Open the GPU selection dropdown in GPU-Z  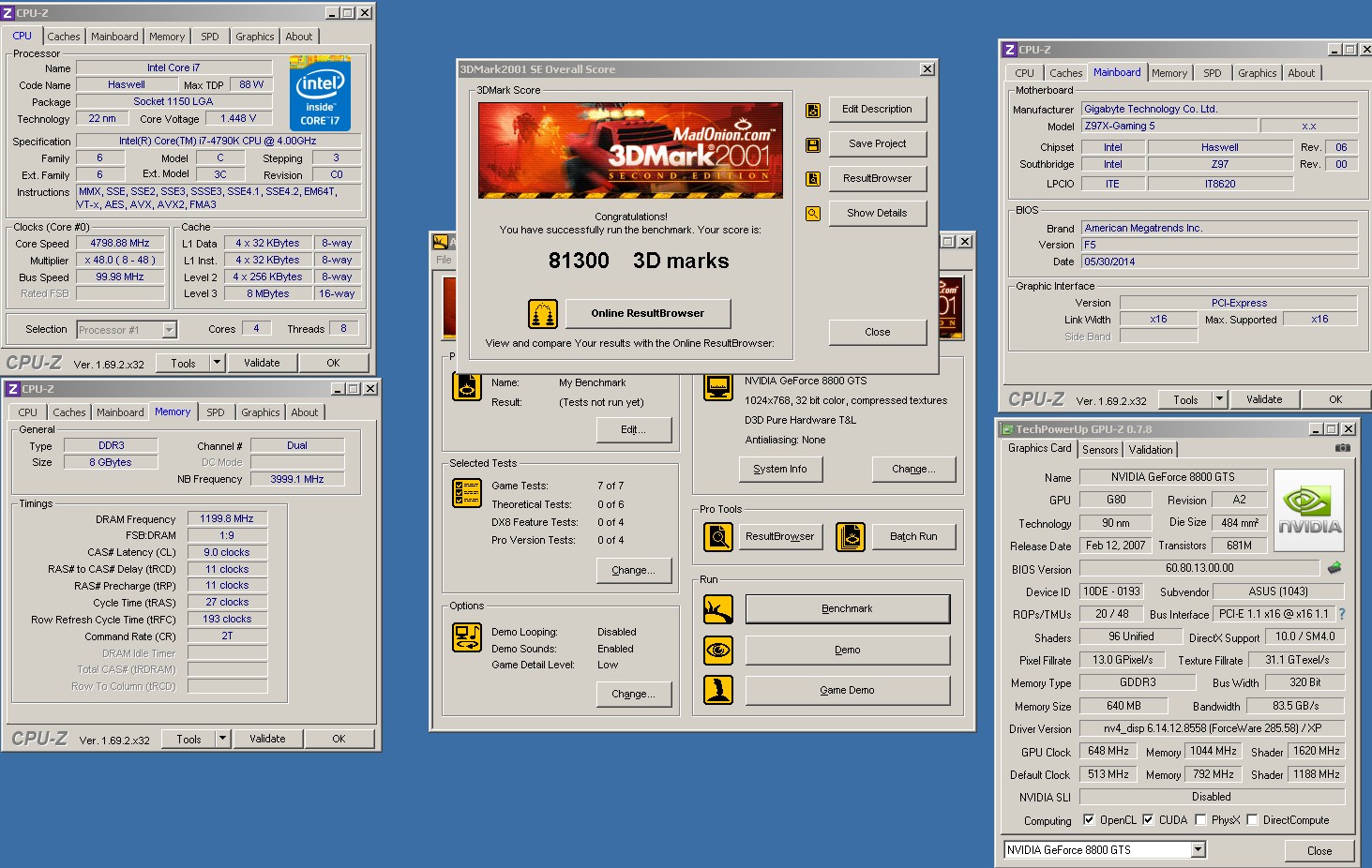click(x=1198, y=850)
